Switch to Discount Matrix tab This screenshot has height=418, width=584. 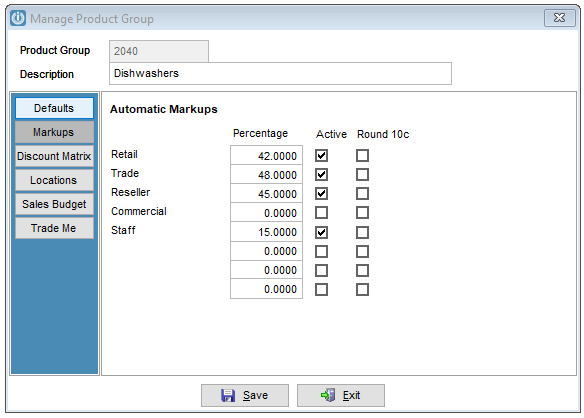tap(54, 156)
